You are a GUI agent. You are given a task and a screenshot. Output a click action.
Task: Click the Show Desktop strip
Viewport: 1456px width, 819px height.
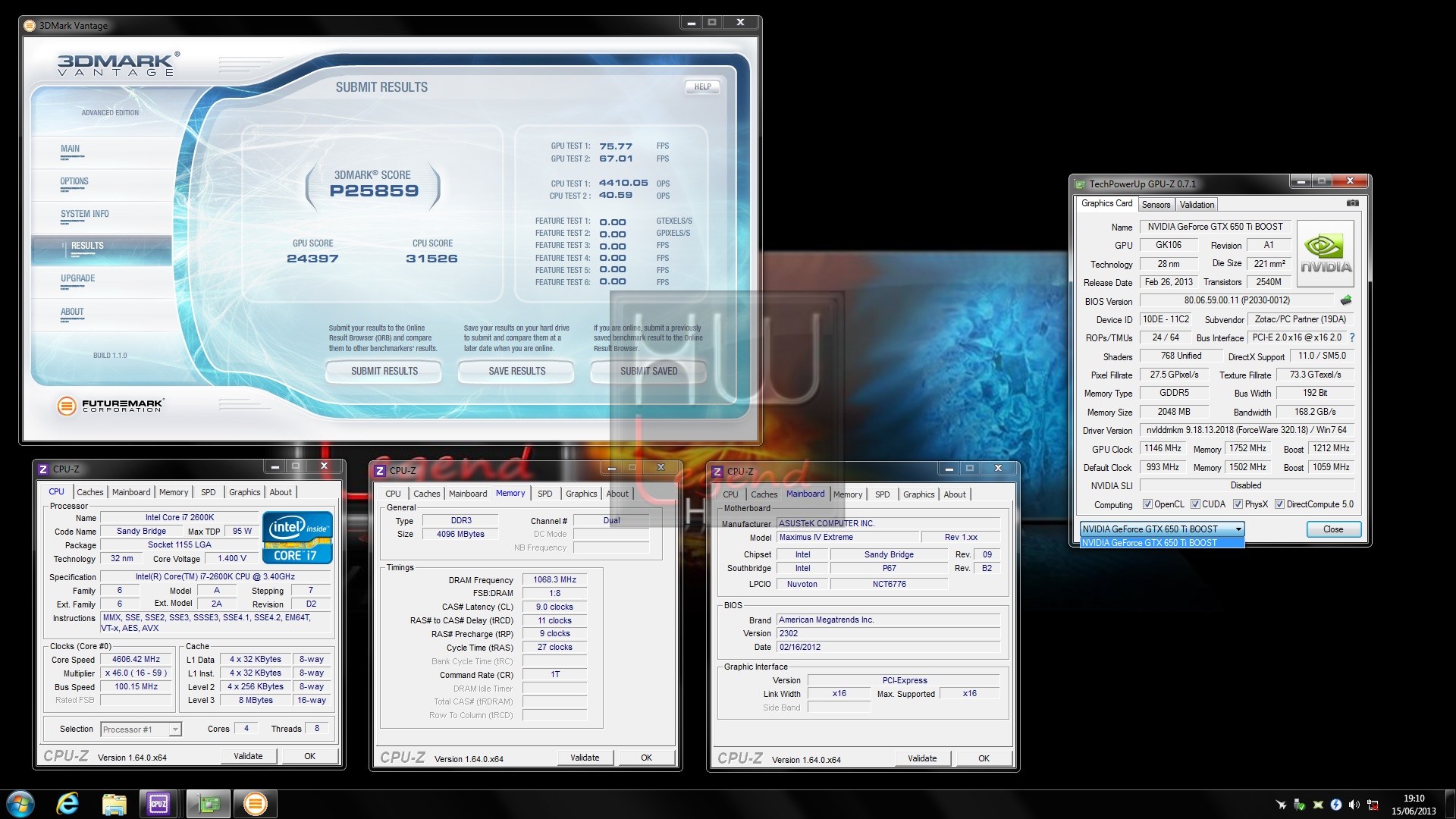pyautogui.click(x=1450, y=804)
